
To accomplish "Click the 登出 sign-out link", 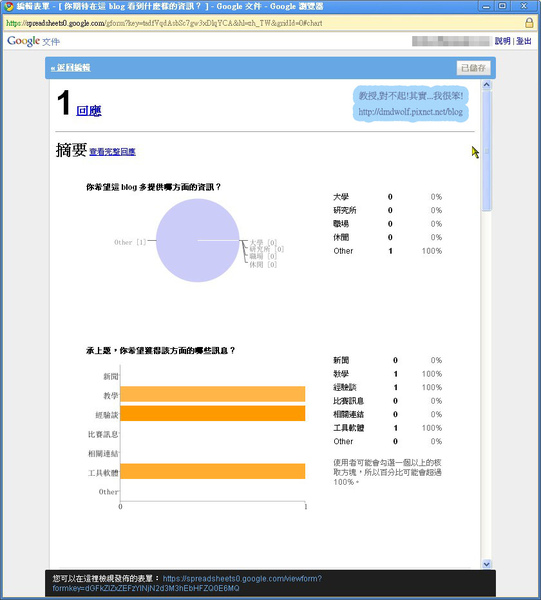I will click(523, 41).
